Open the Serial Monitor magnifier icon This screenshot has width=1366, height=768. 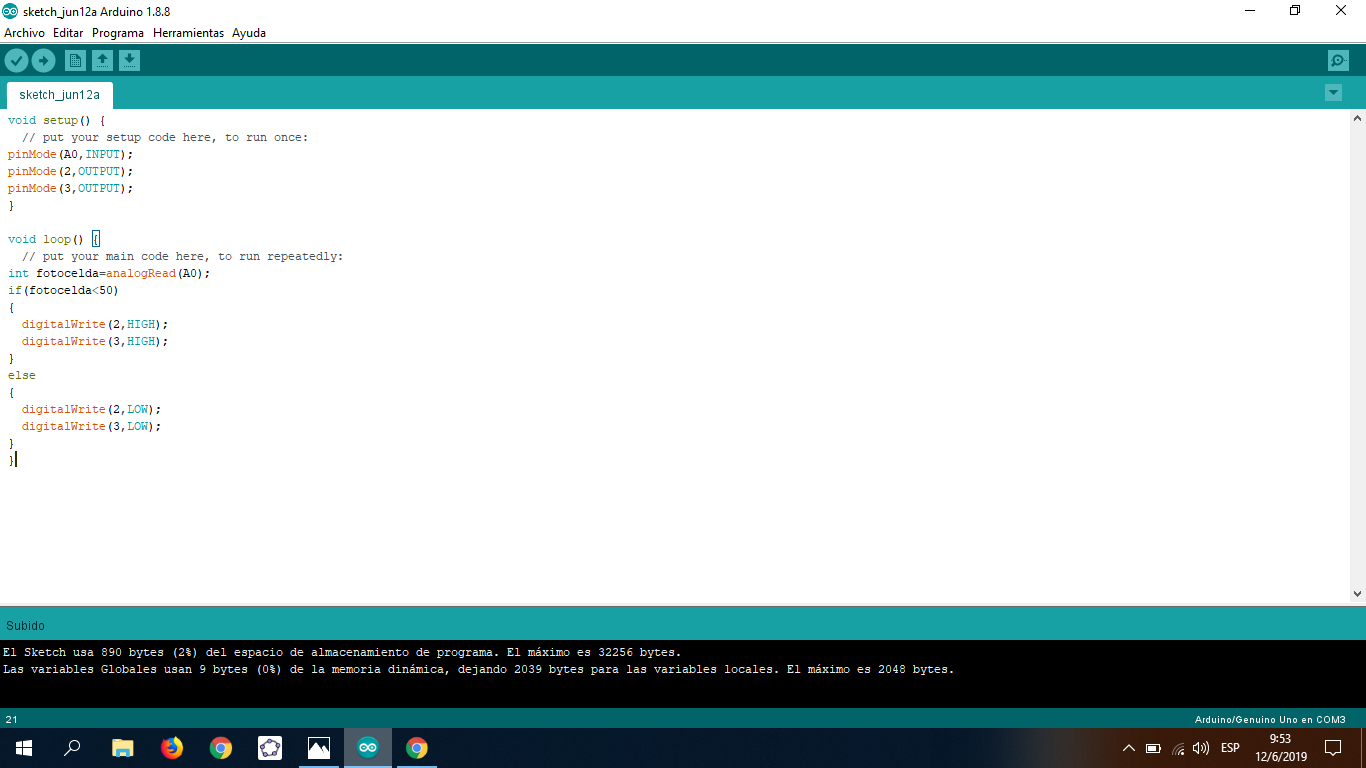click(x=1338, y=61)
